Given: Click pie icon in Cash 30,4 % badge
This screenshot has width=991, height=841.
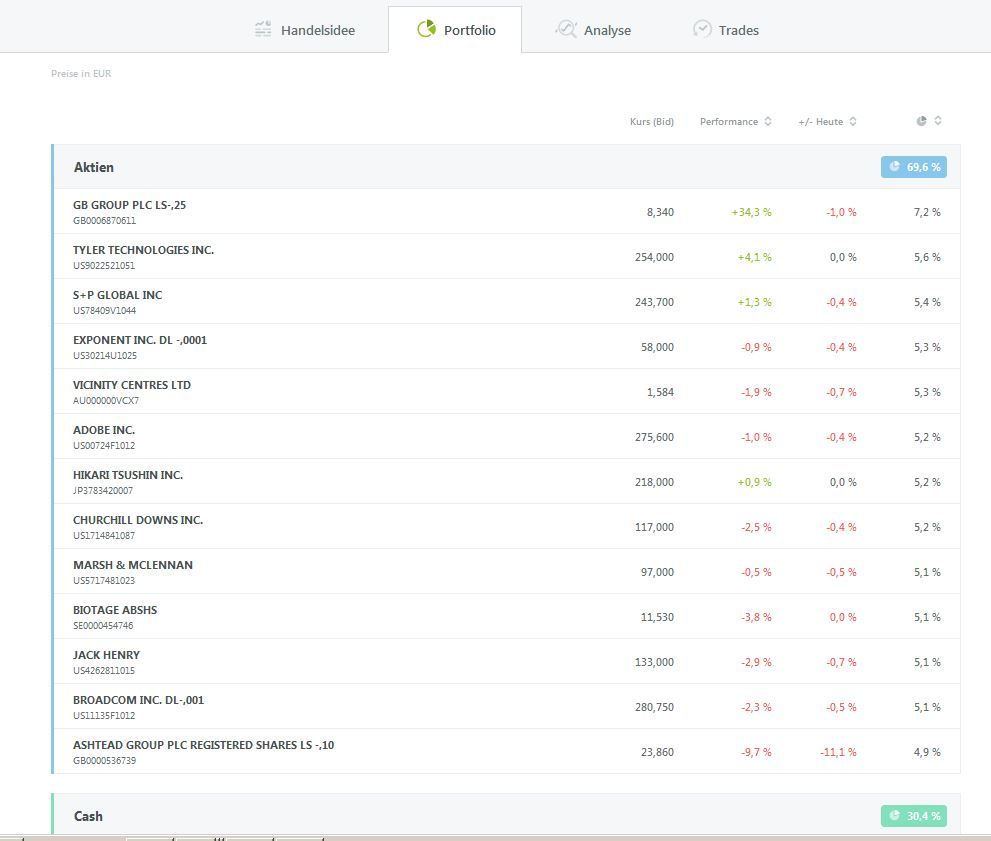Looking at the screenshot, I should pyautogui.click(x=894, y=816).
